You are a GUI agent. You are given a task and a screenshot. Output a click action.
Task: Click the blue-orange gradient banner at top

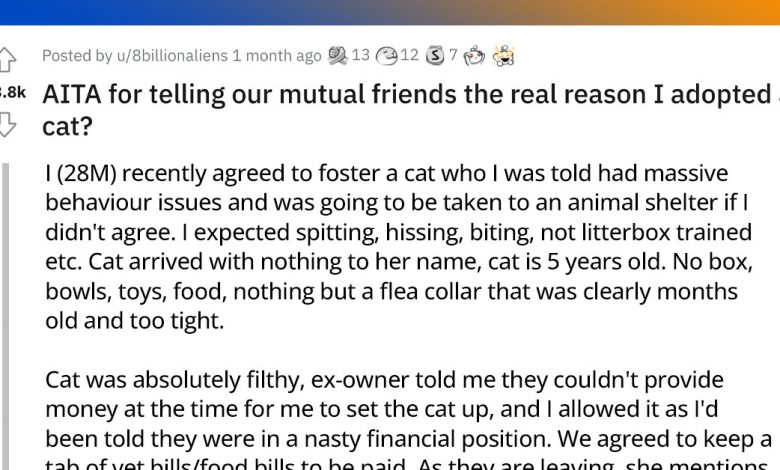point(390,12)
